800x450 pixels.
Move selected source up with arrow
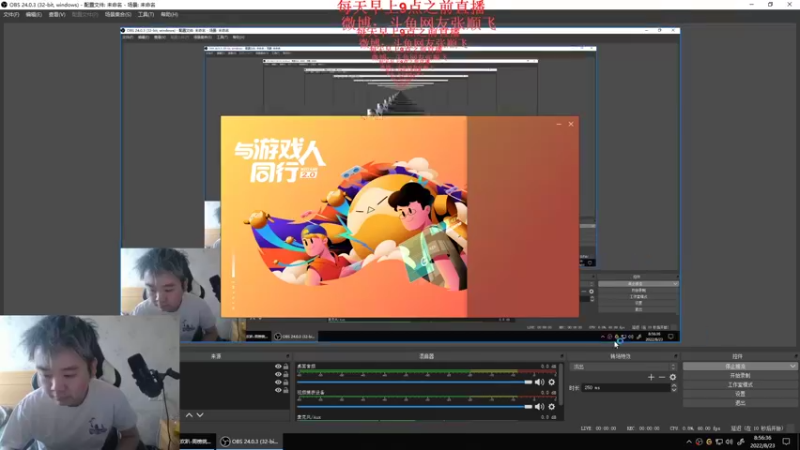coord(189,415)
